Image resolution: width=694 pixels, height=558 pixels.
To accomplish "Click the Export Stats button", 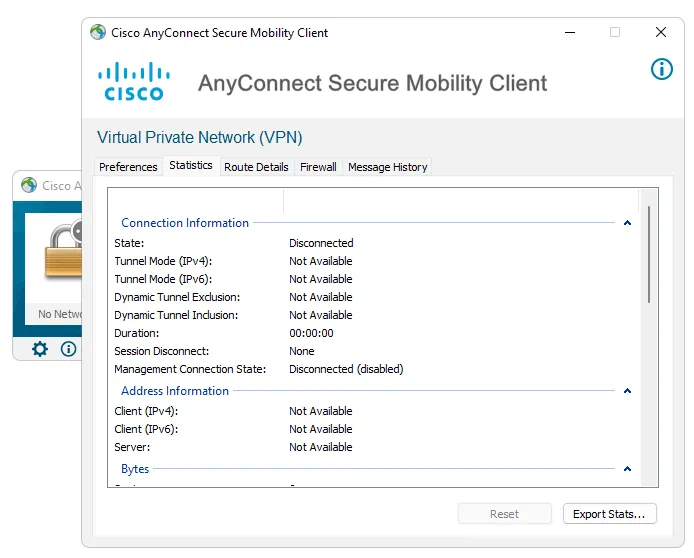I will pyautogui.click(x=609, y=514).
